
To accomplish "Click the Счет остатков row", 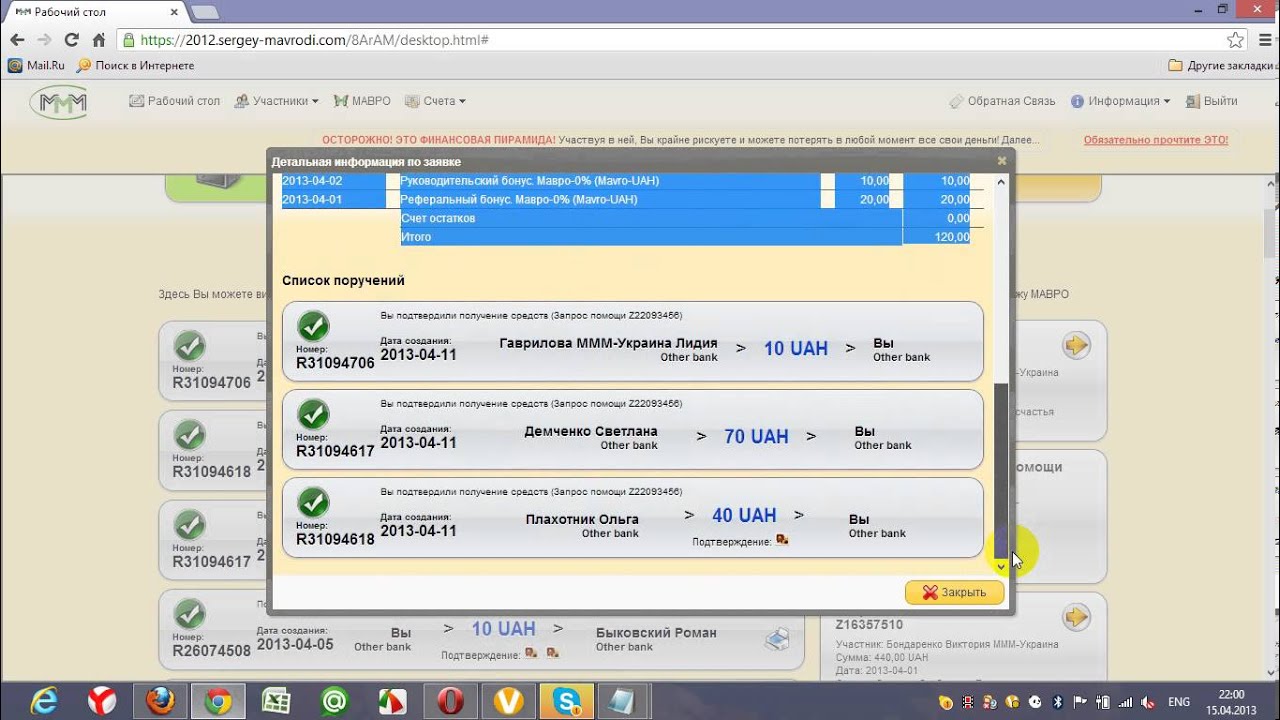I will pyautogui.click(x=685, y=218).
